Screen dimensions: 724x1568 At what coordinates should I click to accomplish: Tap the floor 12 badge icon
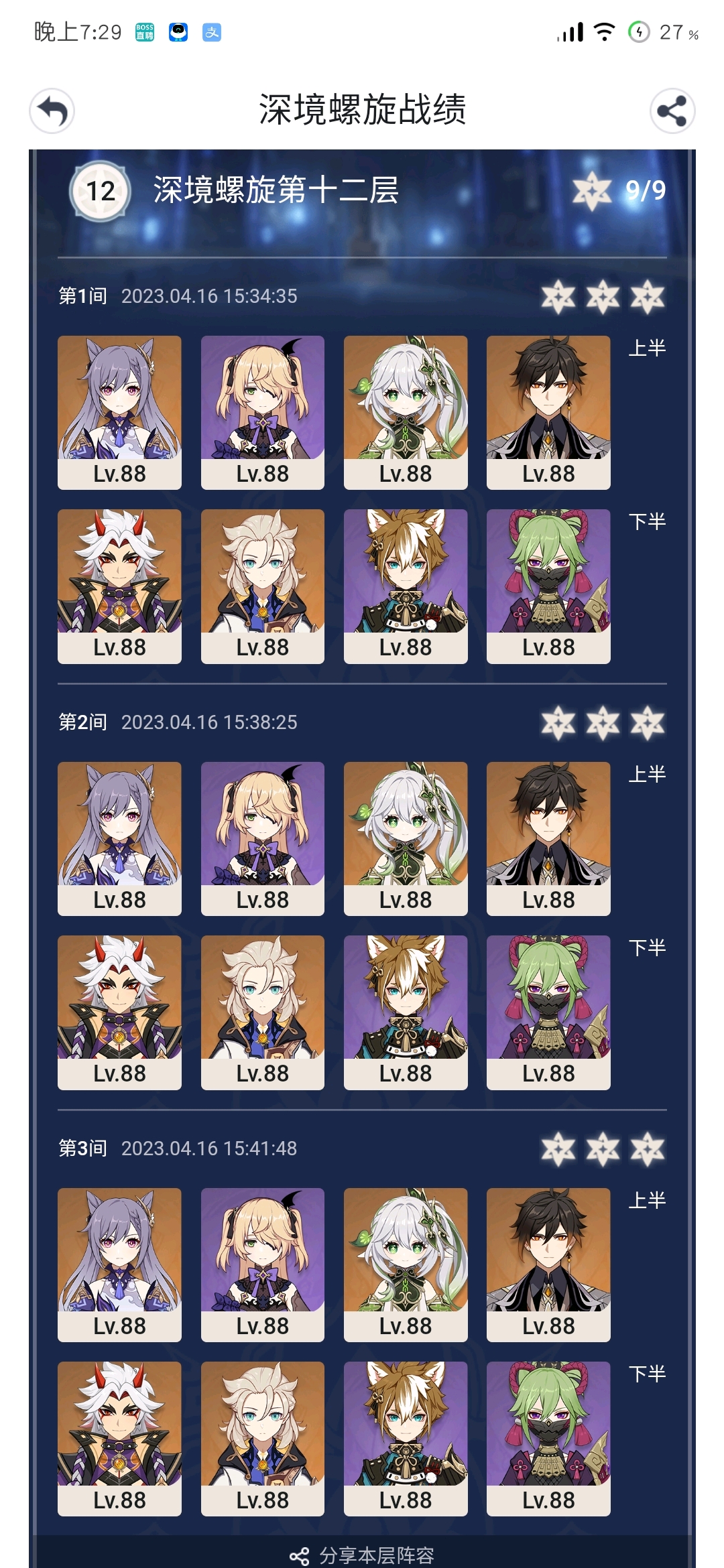(100, 191)
